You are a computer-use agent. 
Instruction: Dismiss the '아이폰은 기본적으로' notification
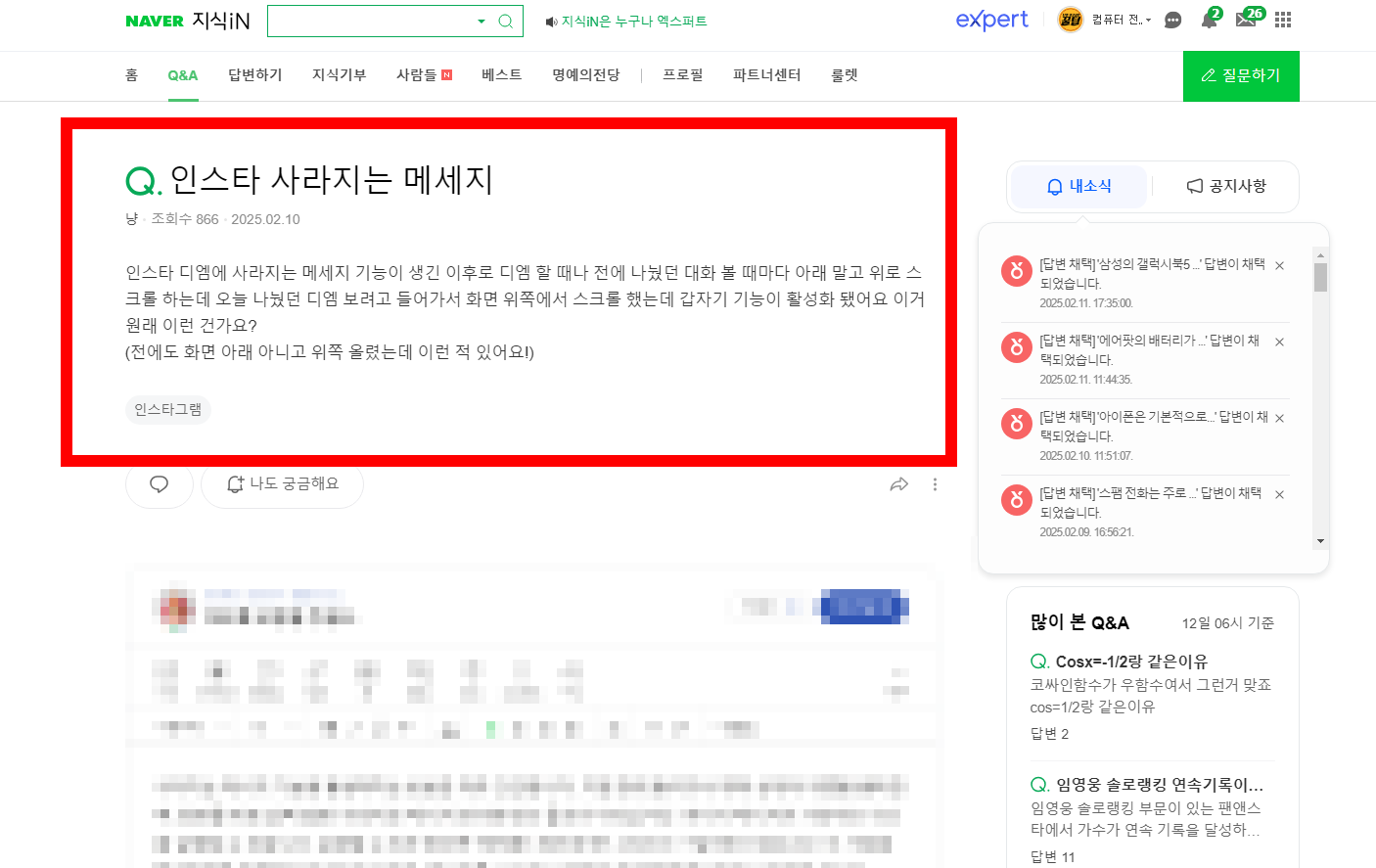[1279, 419]
